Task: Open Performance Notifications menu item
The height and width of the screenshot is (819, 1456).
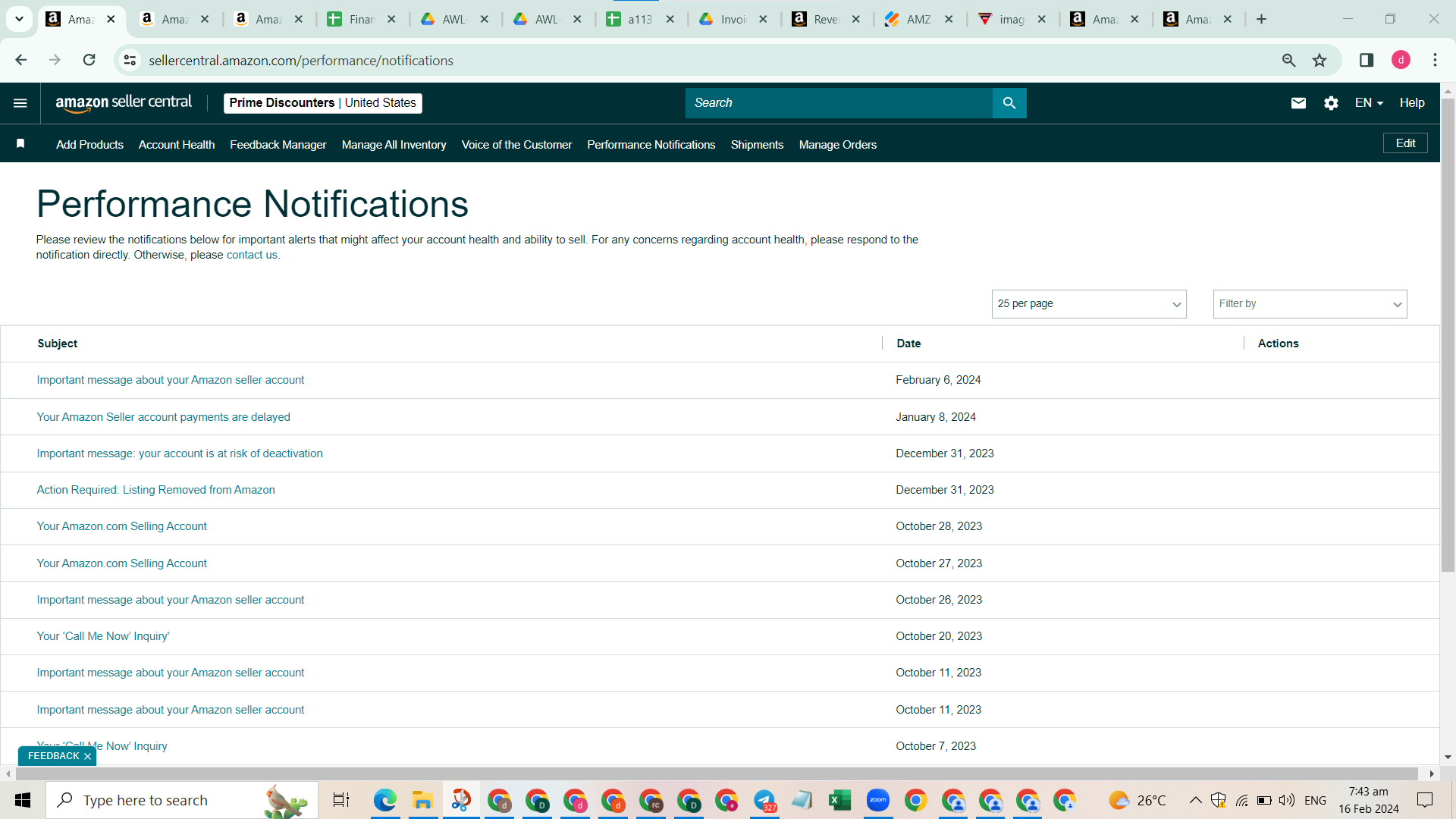Action: click(651, 145)
